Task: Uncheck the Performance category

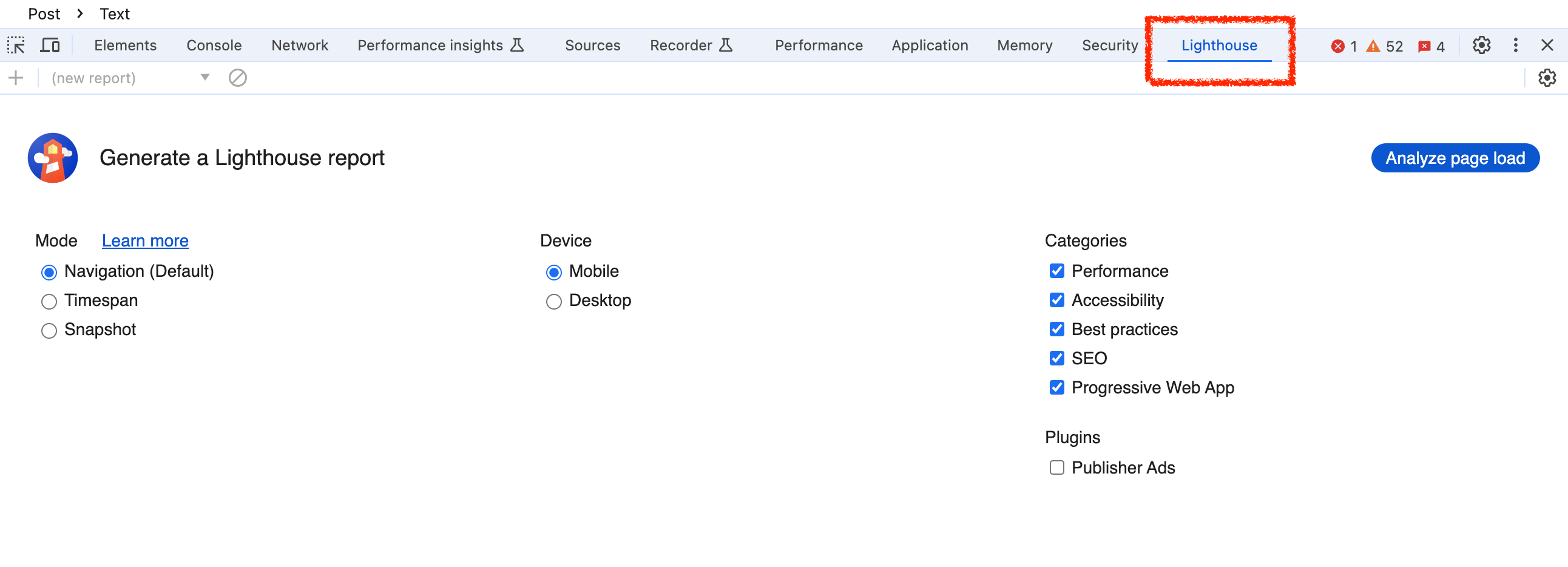Action: click(x=1056, y=271)
